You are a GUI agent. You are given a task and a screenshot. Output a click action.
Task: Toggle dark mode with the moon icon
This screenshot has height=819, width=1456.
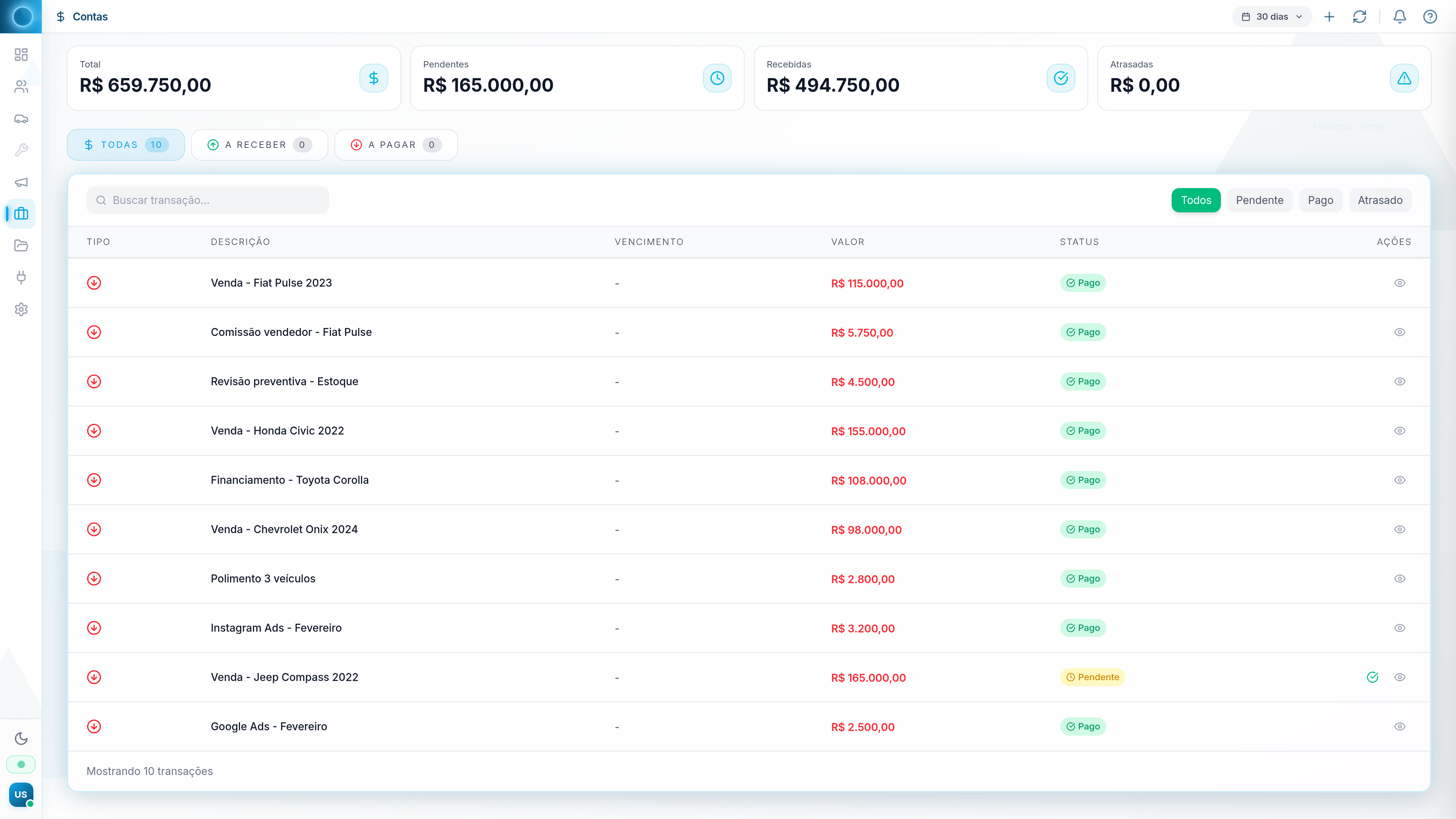(21, 739)
